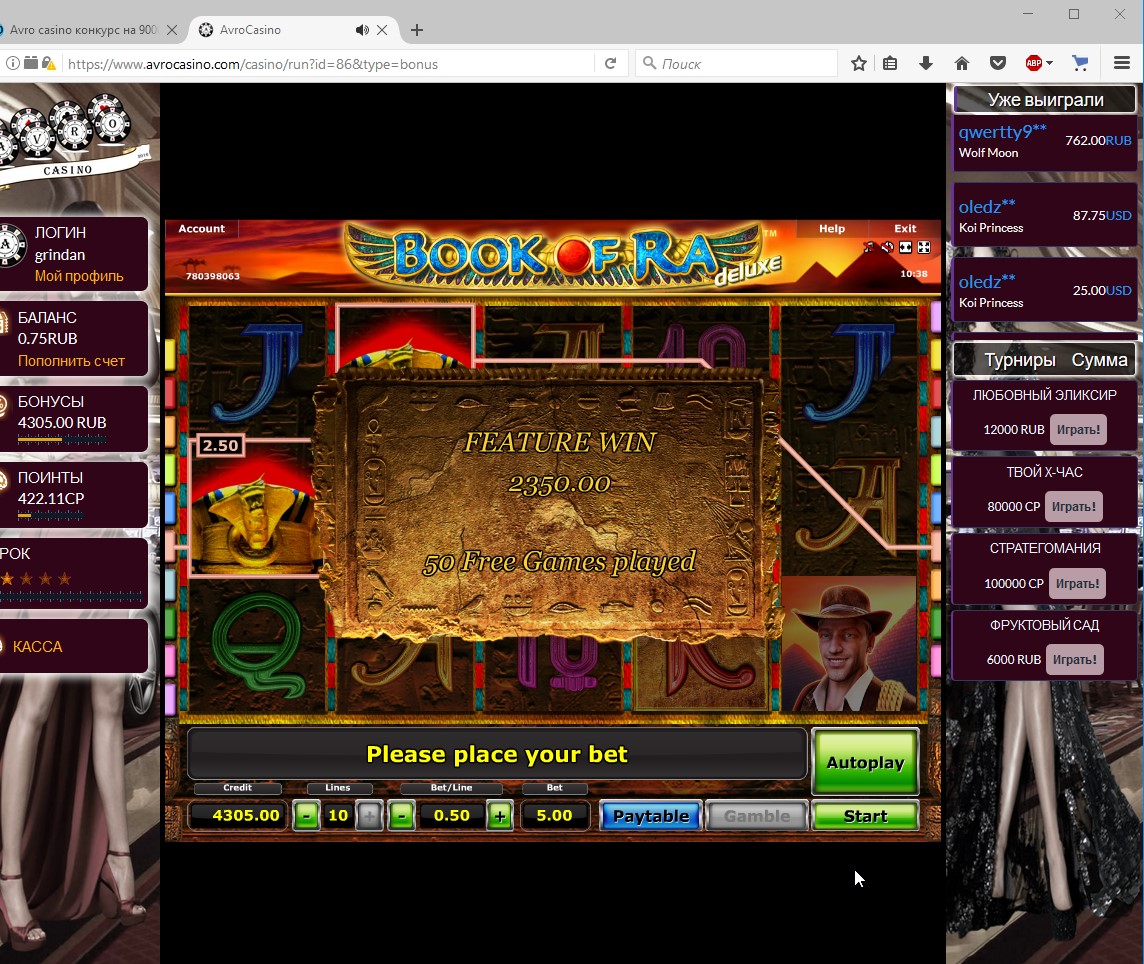Click the 'Уже выиграли' header
1144x964 pixels.
(1045, 99)
